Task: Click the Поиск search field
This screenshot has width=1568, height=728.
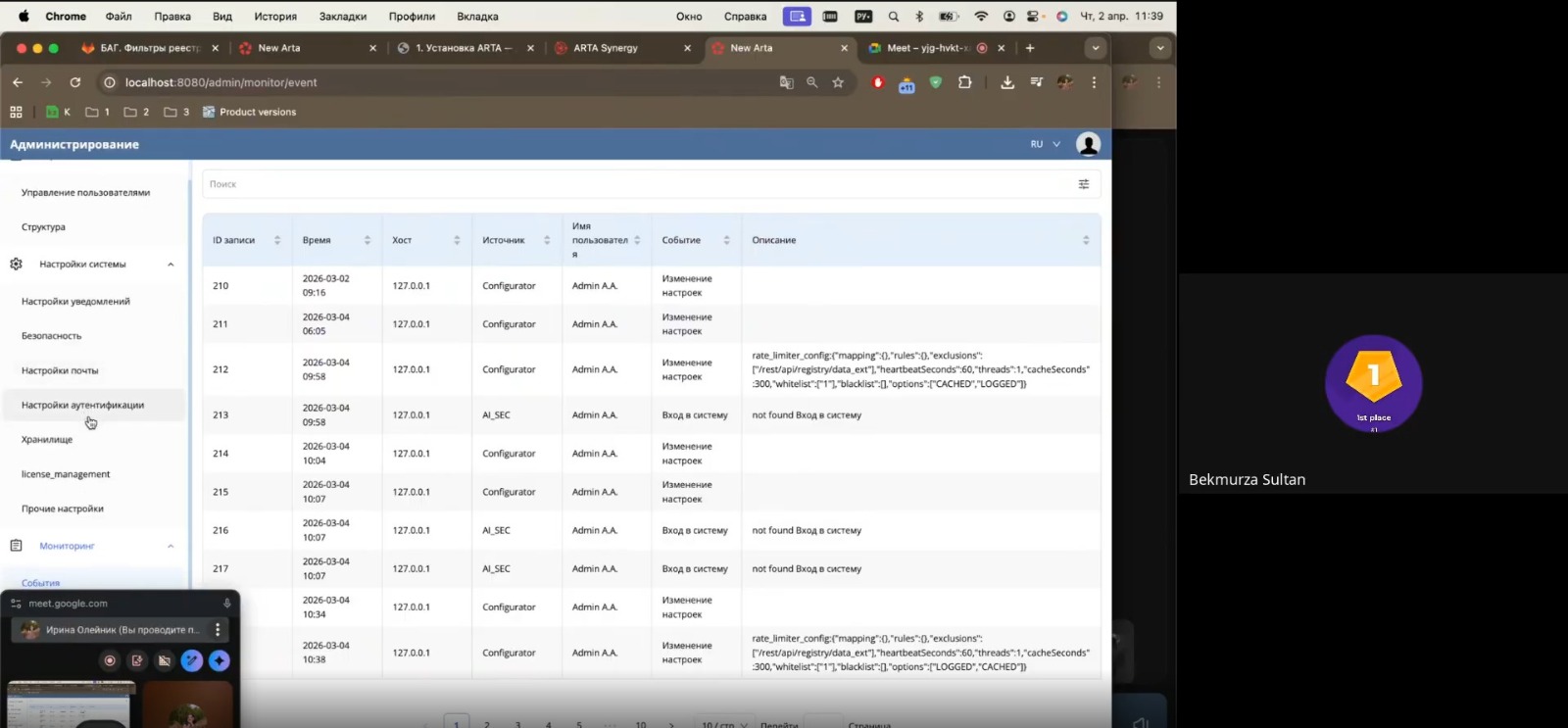Action: tap(637, 184)
